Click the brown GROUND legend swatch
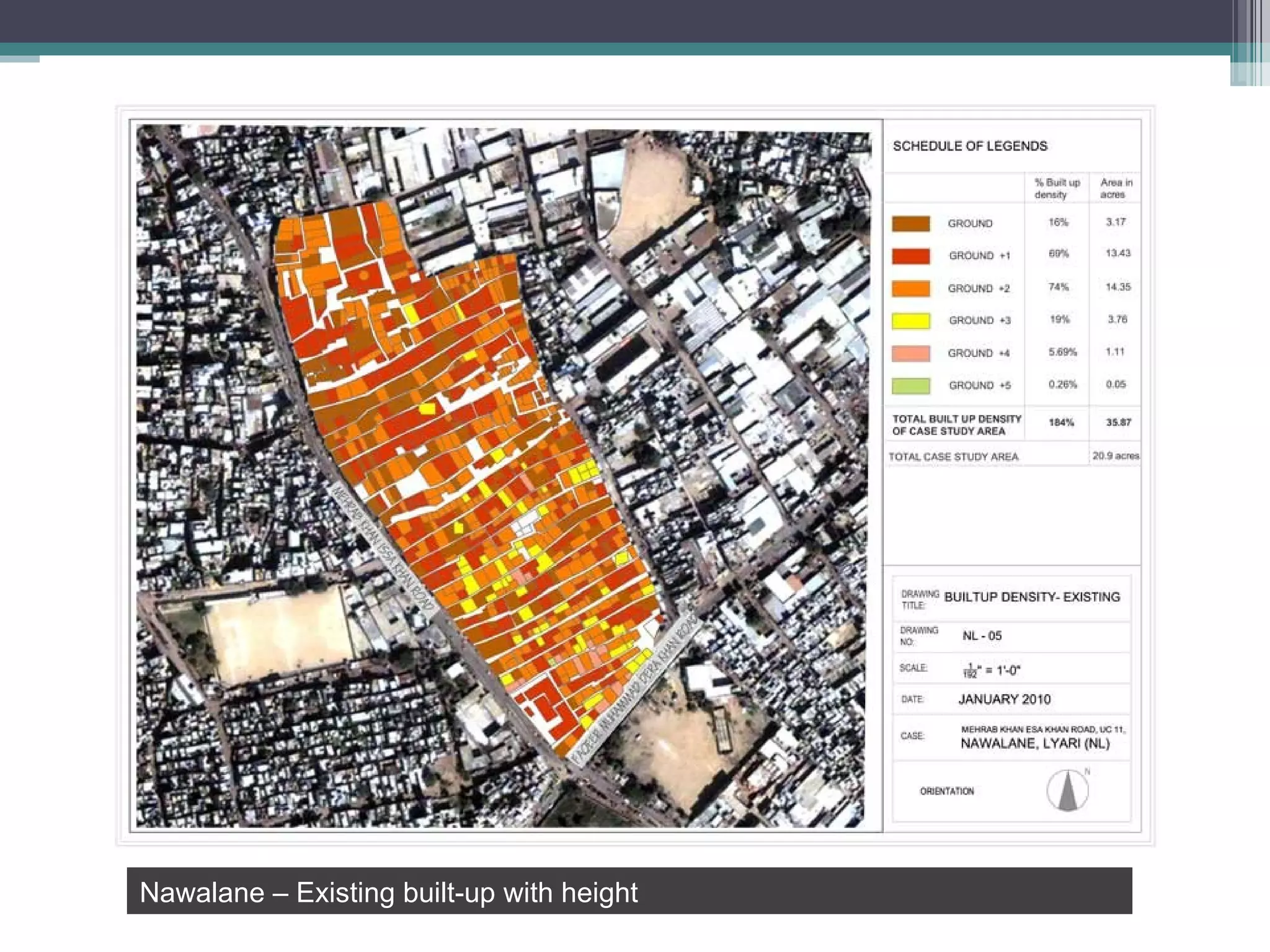This screenshot has height=952, width=1270. tap(910, 224)
